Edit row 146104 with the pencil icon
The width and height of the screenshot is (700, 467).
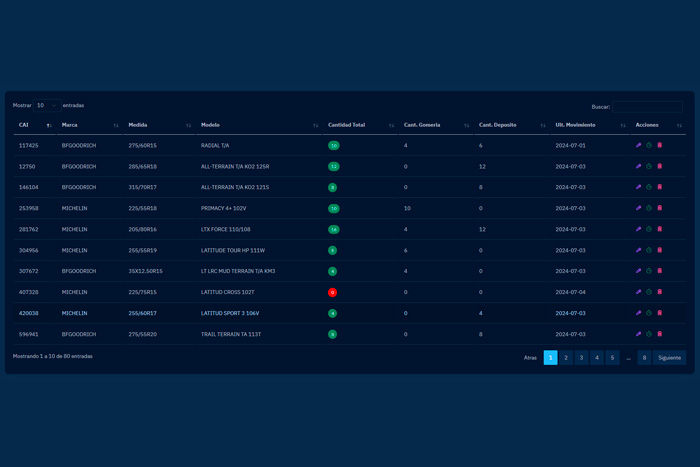point(638,187)
